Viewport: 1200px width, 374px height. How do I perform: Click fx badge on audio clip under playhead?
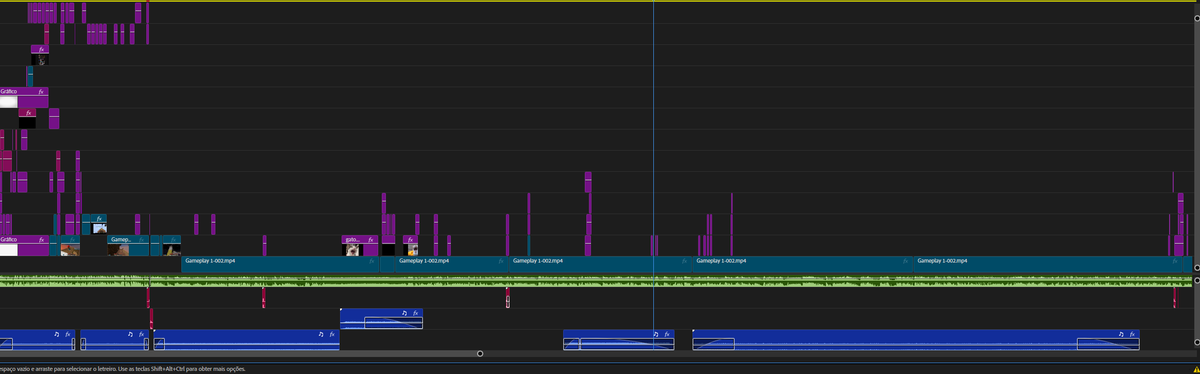(x=666, y=334)
